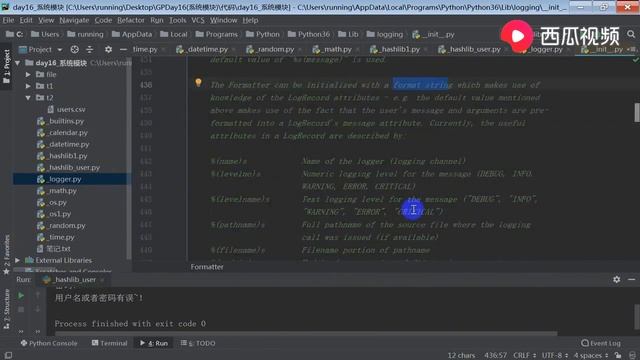Collapse the day16 project root folder

[18, 63]
